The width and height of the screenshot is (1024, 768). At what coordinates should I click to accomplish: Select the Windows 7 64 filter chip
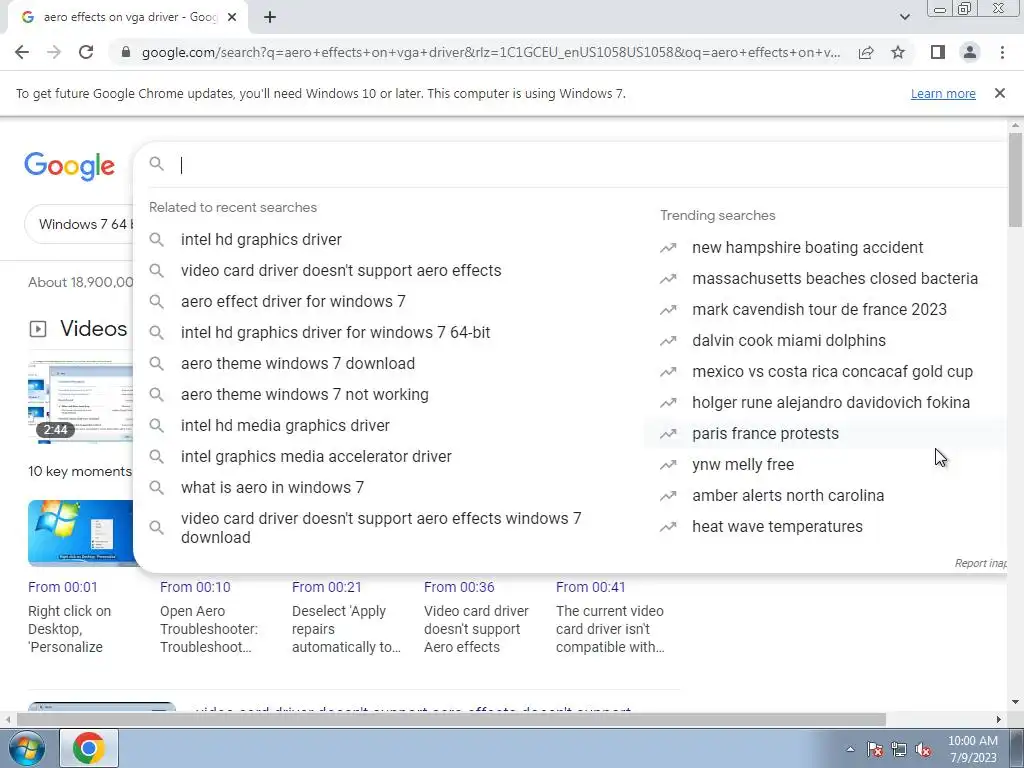pos(80,224)
